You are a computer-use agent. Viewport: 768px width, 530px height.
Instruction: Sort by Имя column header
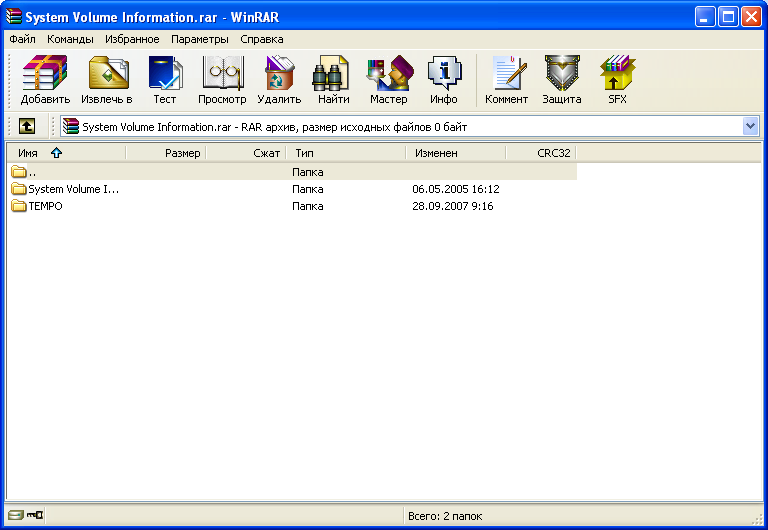tap(67, 153)
